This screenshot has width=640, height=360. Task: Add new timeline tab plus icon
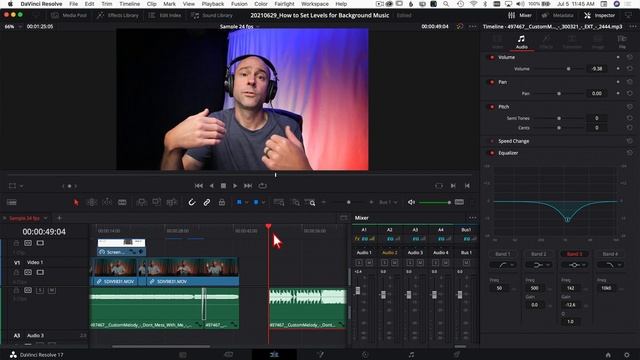[59, 218]
